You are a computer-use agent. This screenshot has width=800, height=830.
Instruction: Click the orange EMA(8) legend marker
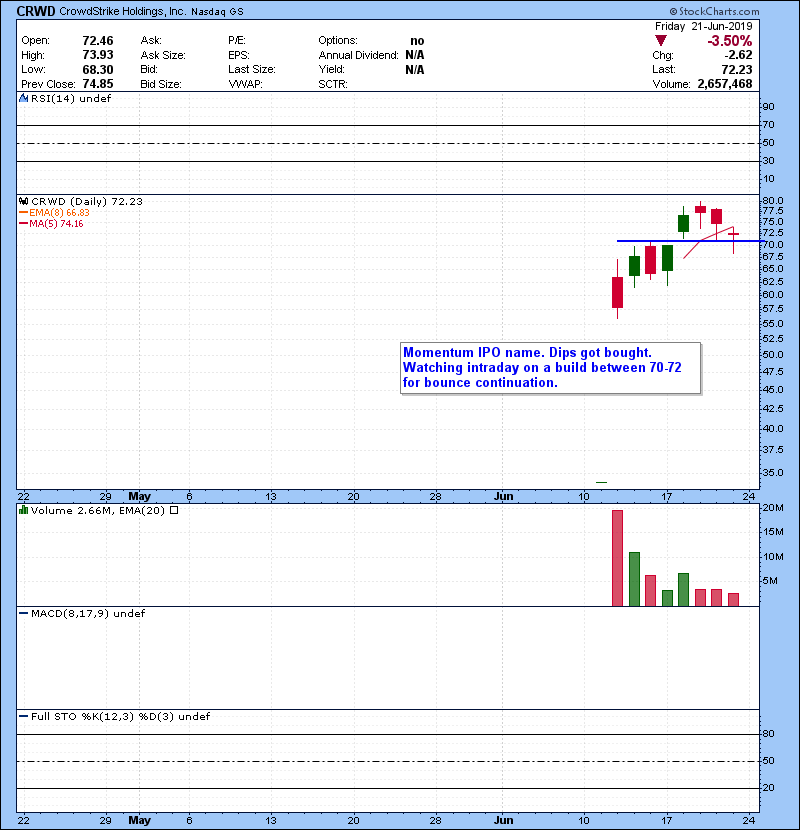tap(23, 212)
